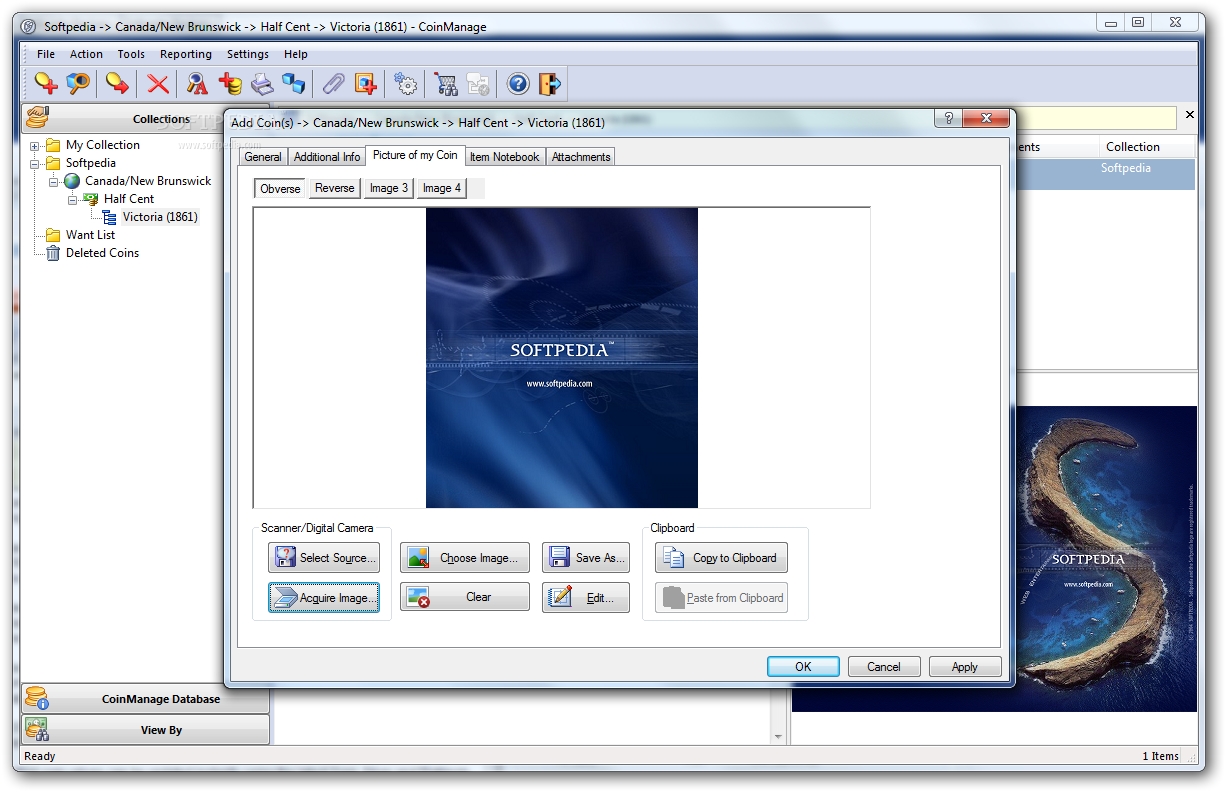Click the Choose Image button
Screen dimensions: 1226x792
(465, 558)
